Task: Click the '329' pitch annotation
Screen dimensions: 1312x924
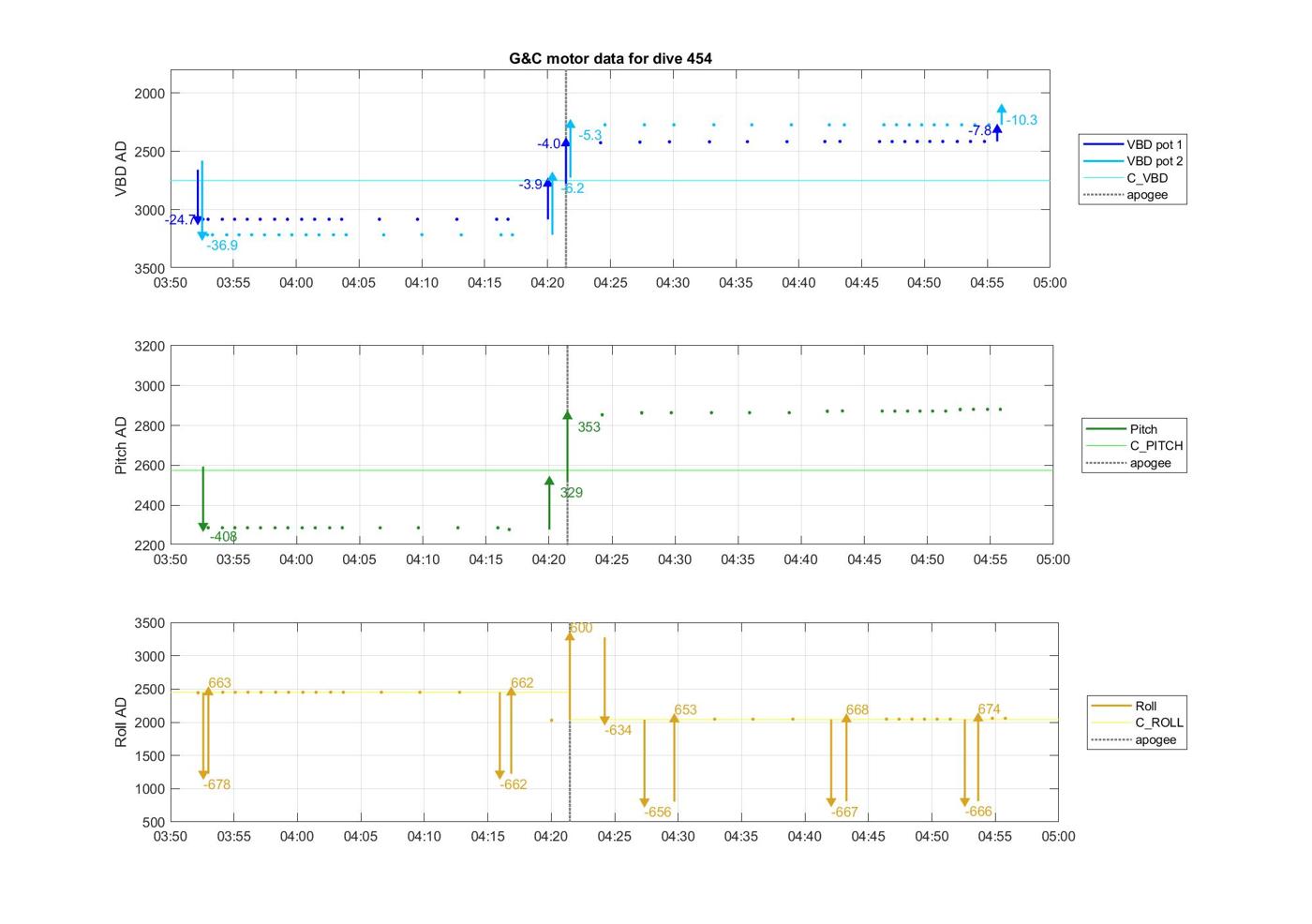Action: (x=571, y=493)
